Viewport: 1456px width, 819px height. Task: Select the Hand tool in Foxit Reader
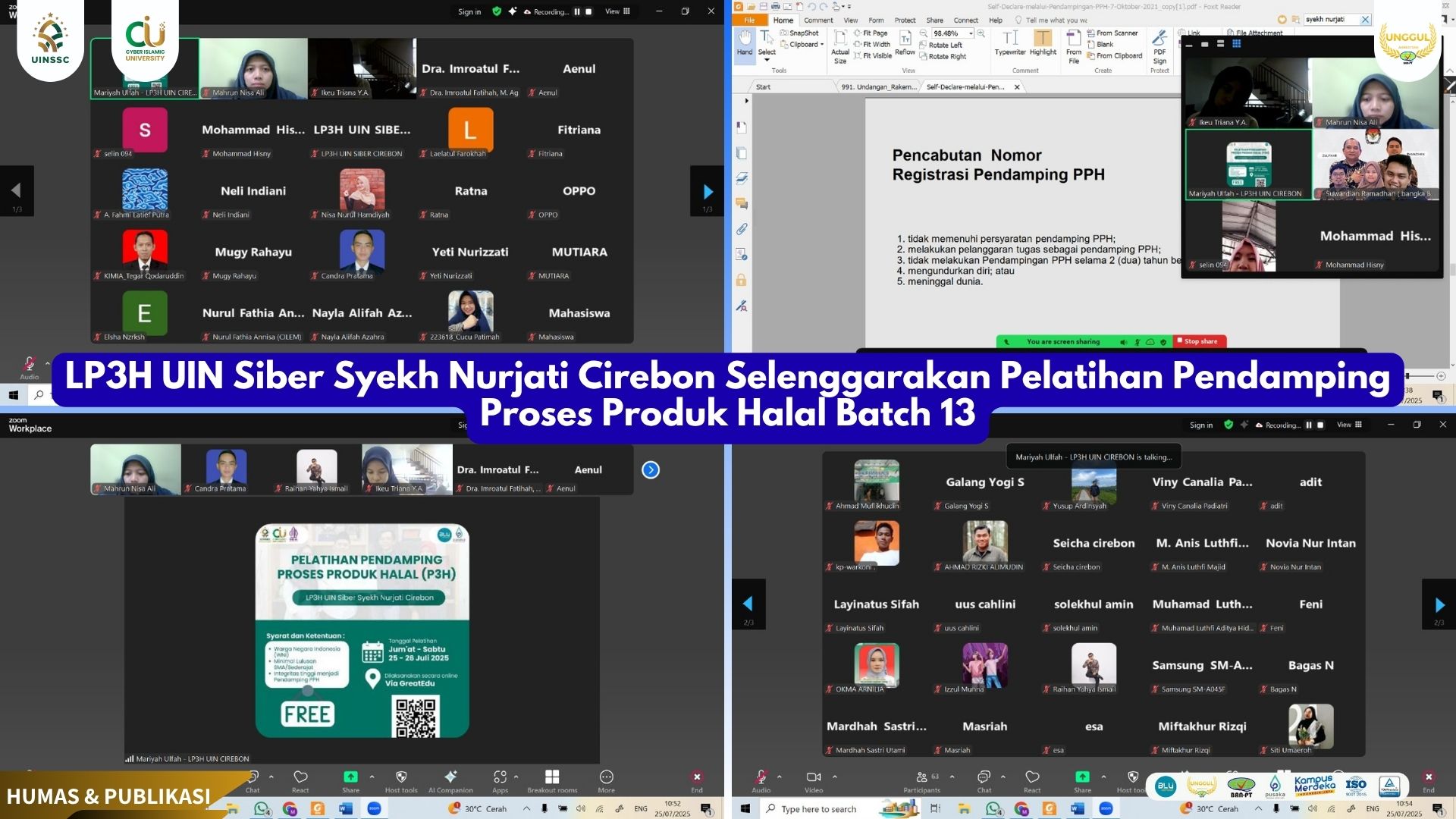pos(744,42)
